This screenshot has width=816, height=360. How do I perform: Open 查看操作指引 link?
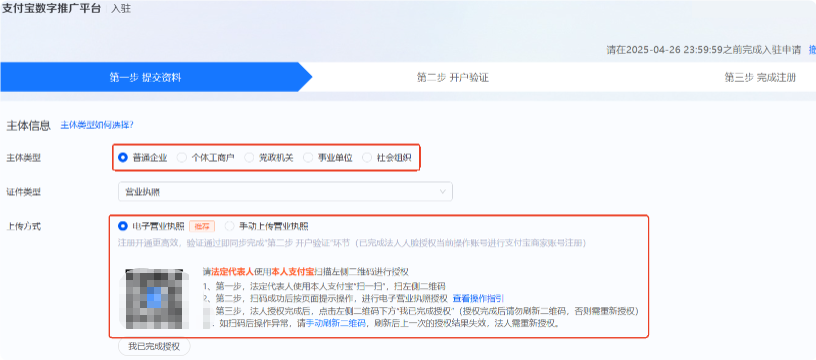(478, 298)
